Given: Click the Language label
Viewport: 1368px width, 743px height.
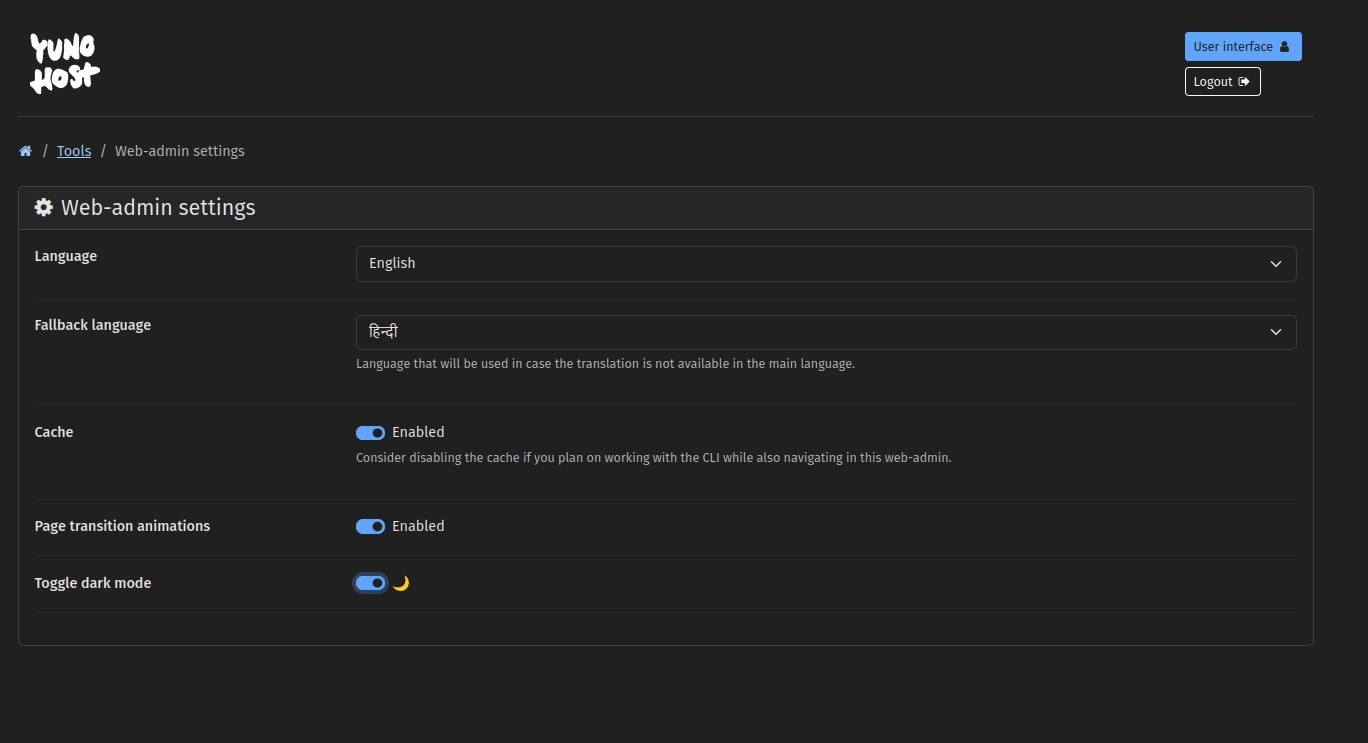Looking at the screenshot, I should click(x=66, y=256).
